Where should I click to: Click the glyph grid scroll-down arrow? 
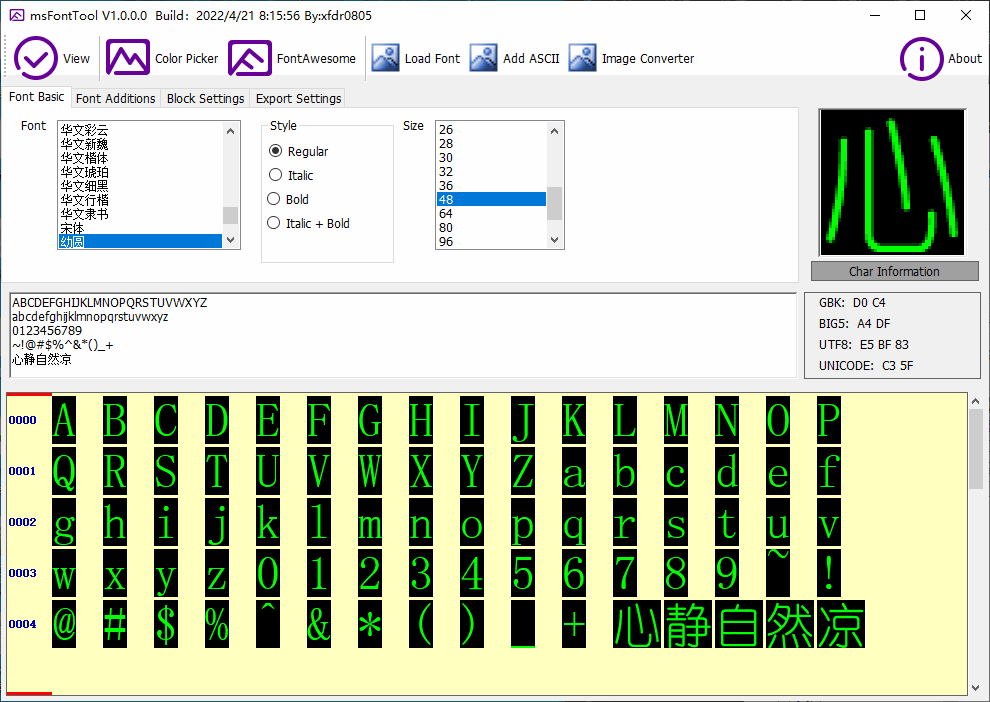(x=975, y=687)
